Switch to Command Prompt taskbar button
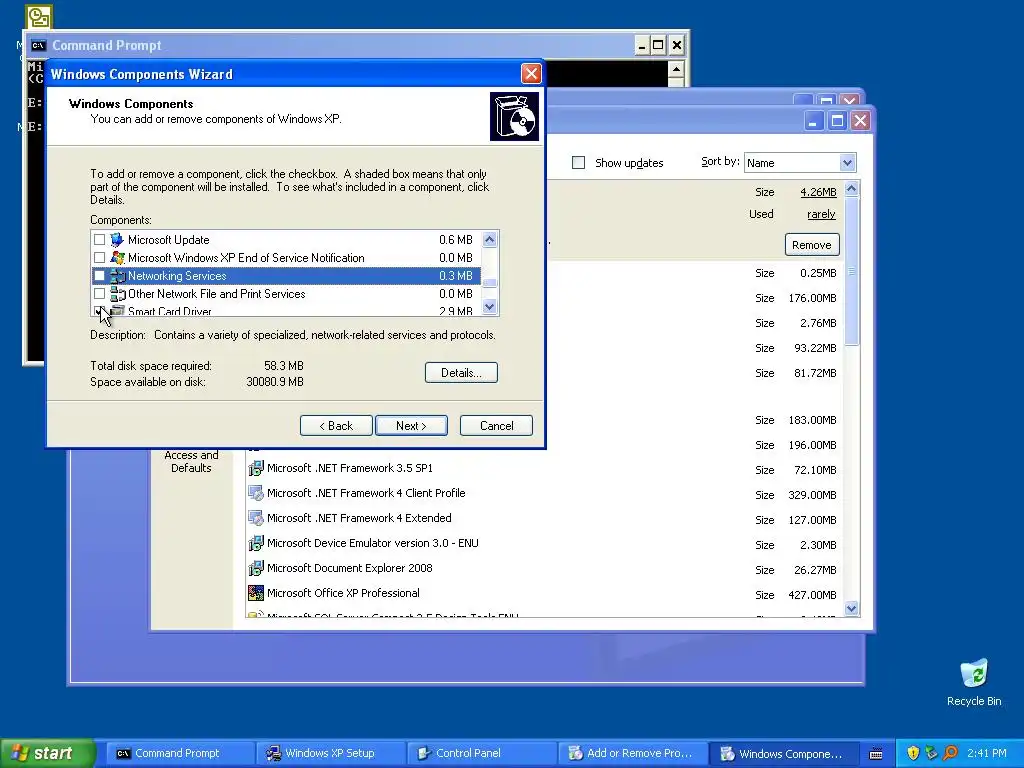The height and width of the screenshot is (768, 1024). (x=180, y=754)
